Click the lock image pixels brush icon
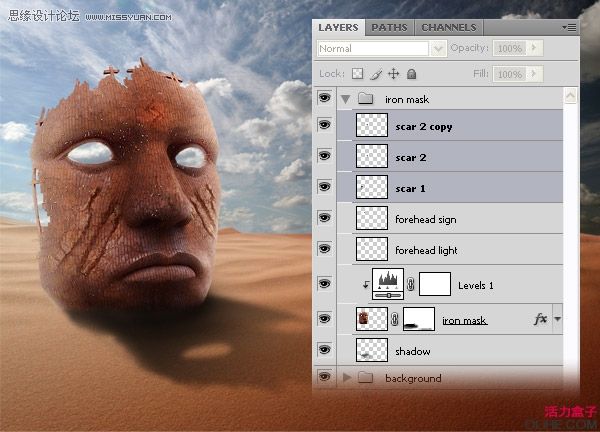 (376, 74)
